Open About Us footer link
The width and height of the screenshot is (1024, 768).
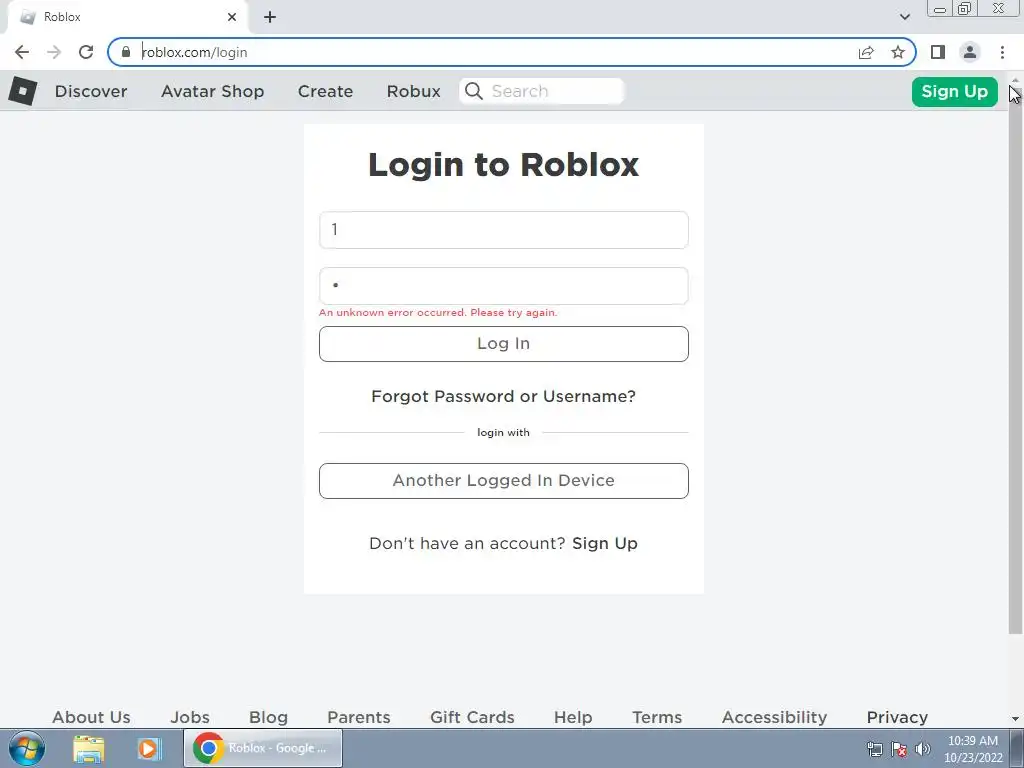(91, 717)
